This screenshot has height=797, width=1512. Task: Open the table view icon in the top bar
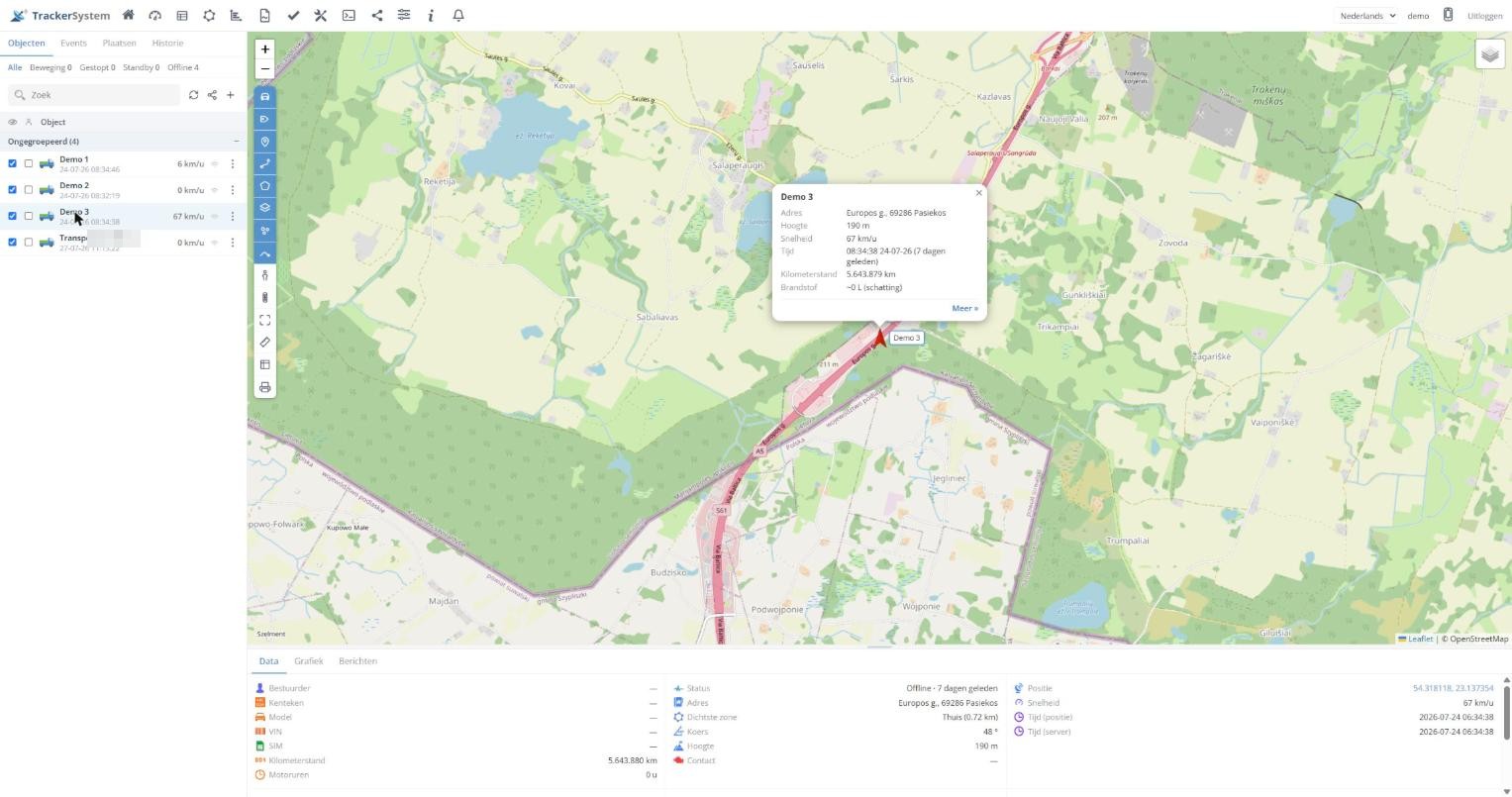click(x=182, y=16)
